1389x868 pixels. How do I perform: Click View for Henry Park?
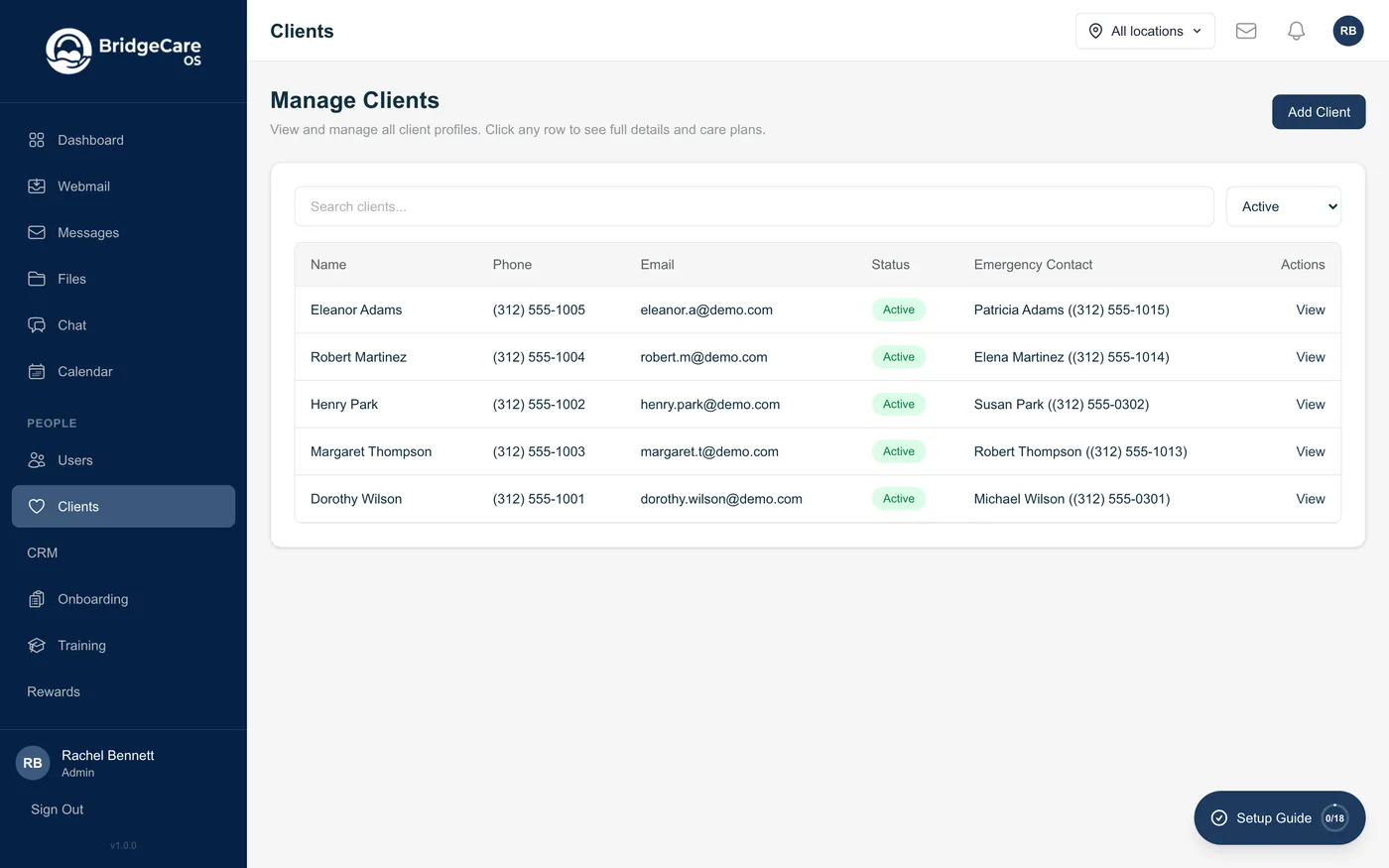pos(1311,405)
